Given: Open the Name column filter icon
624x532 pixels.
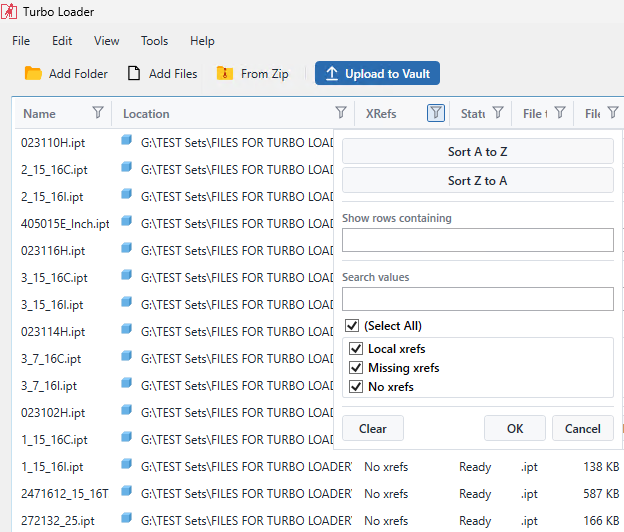Looking at the screenshot, I should [98, 113].
